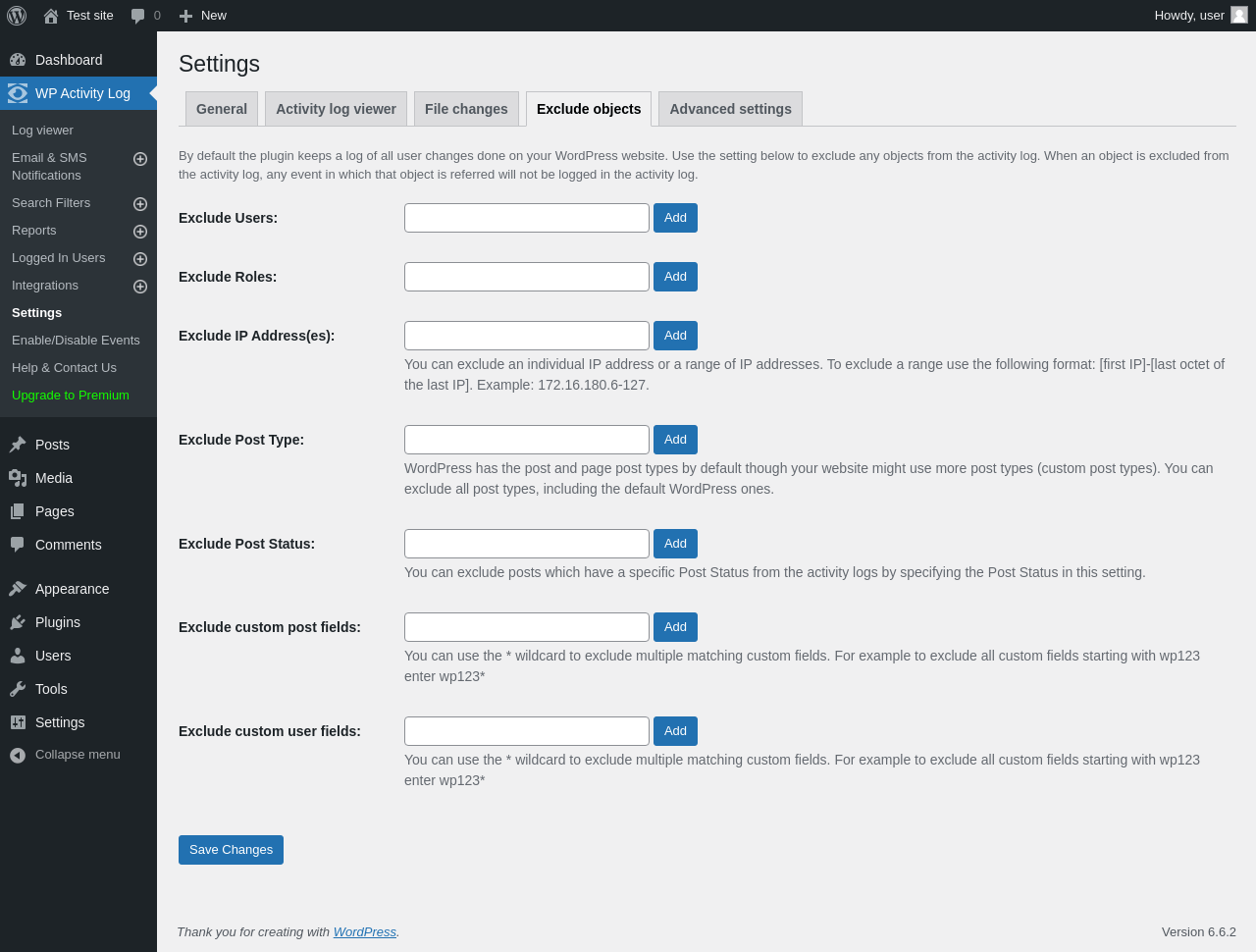This screenshot has width=1256, height=952.
Task: Click the Appearance paintbrush icon
Action: click(18, 589)
